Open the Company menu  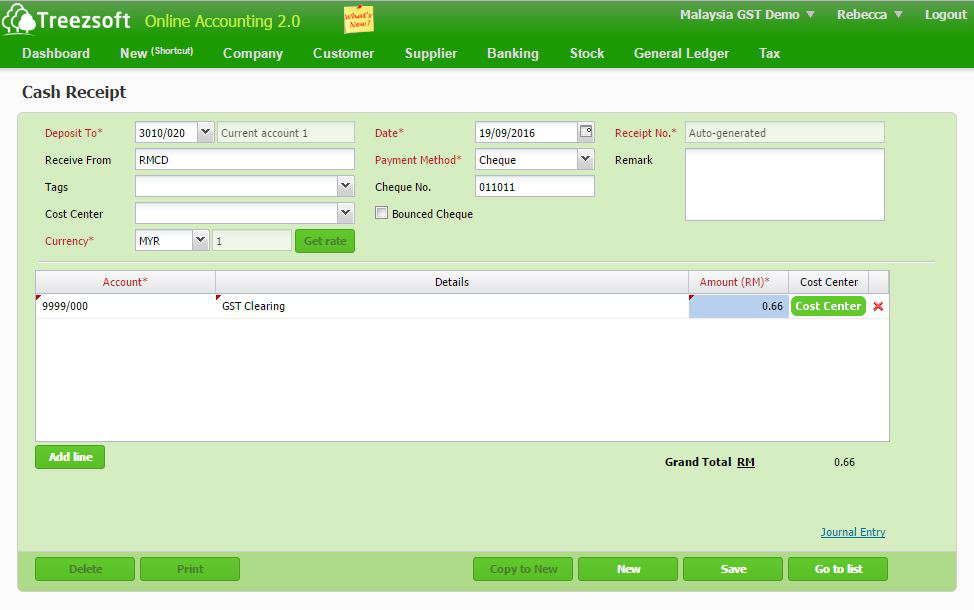pyautogui.click(x=253, y=53)
